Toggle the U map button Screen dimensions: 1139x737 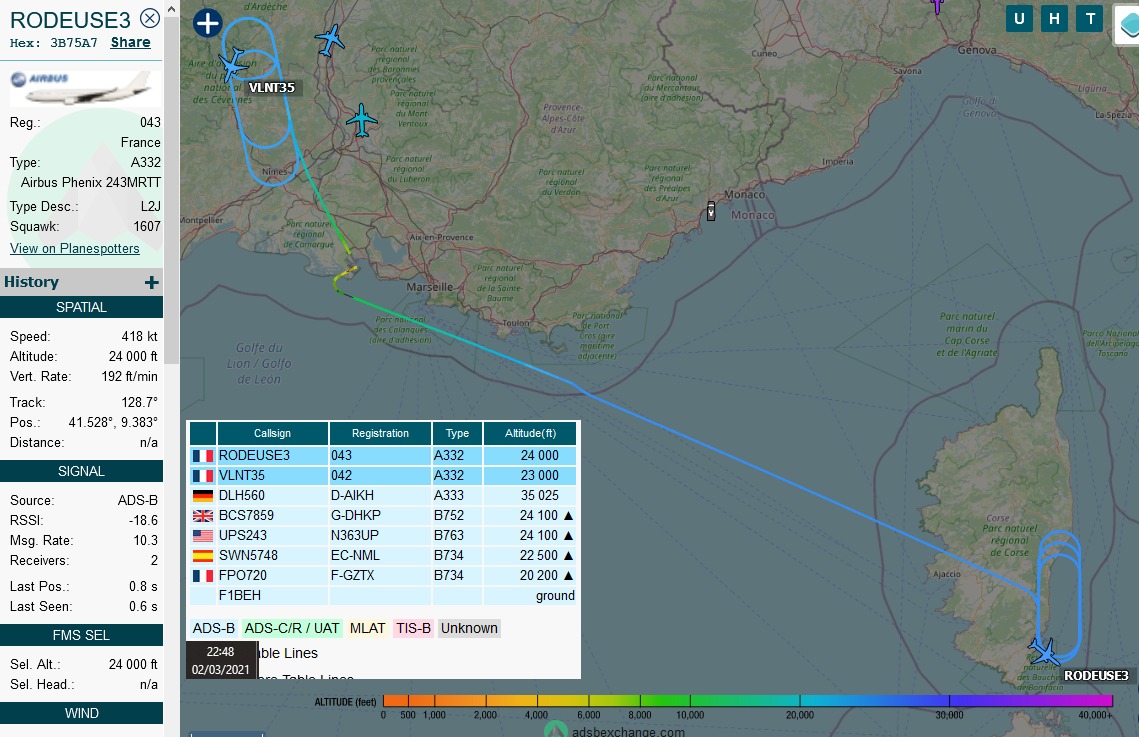click(1019, 19)
